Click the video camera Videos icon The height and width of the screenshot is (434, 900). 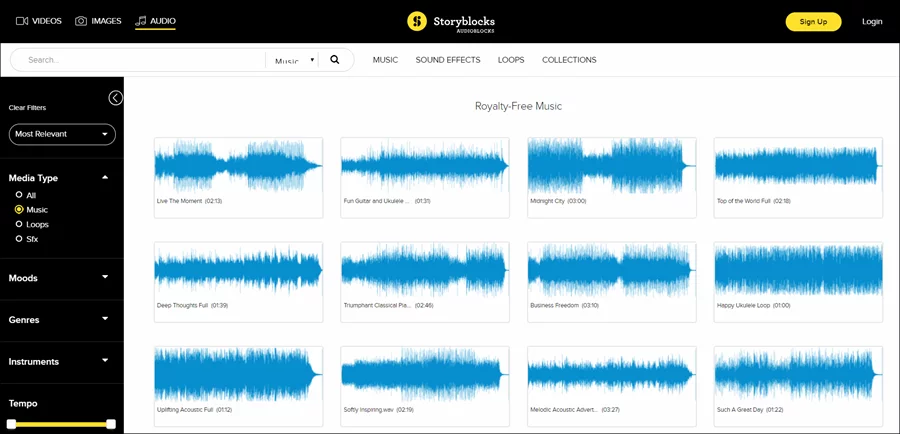point(22,21)
